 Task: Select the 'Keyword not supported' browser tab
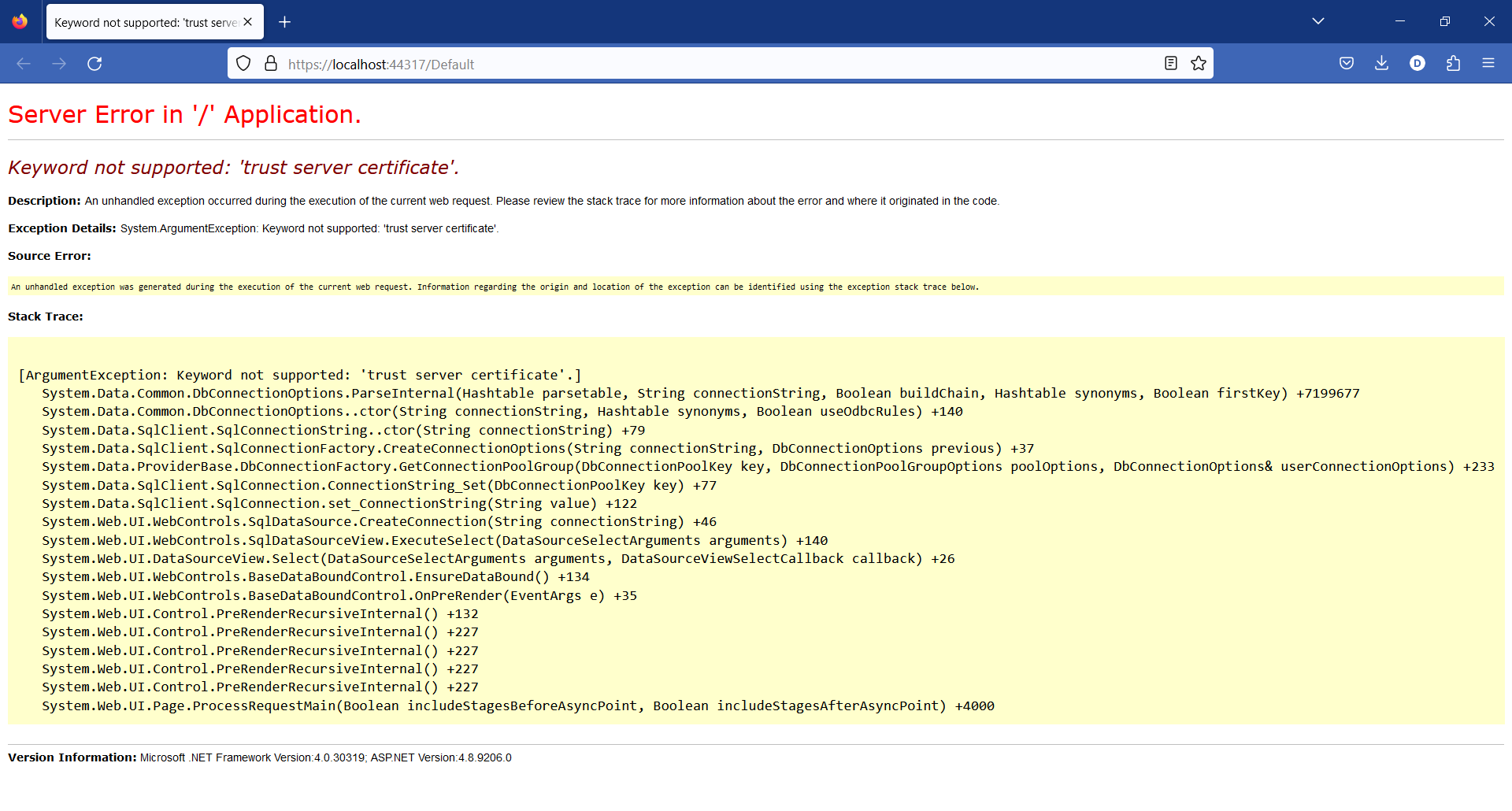[155, 22]
